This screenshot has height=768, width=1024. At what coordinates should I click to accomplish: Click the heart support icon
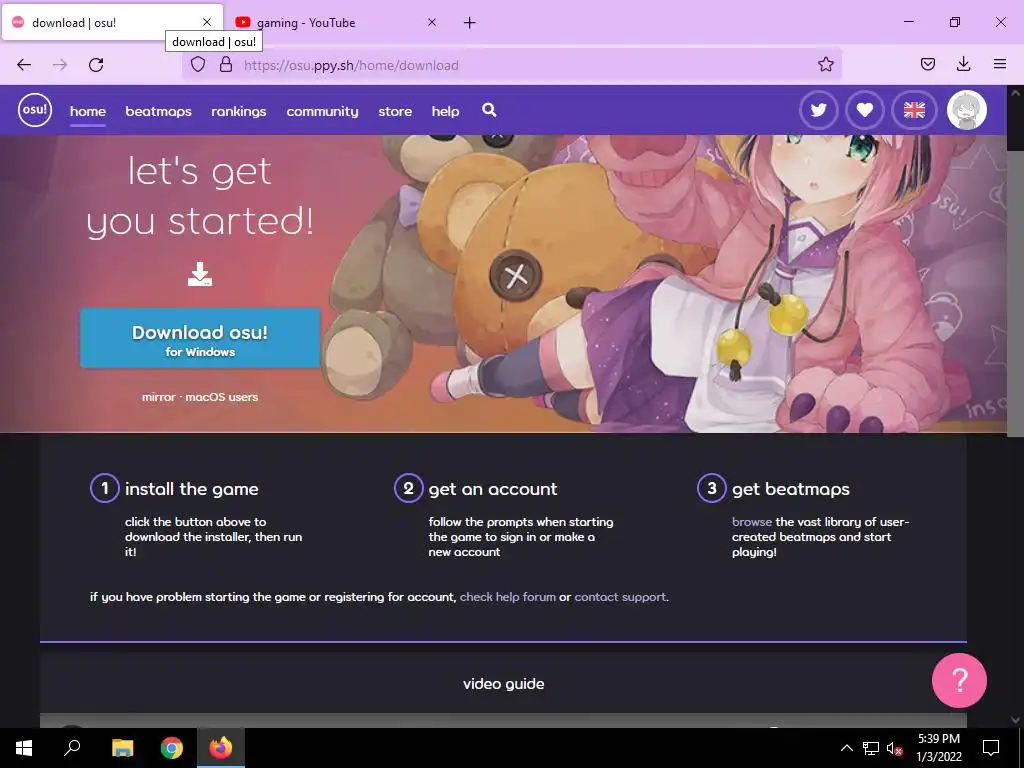coord(865,110)
